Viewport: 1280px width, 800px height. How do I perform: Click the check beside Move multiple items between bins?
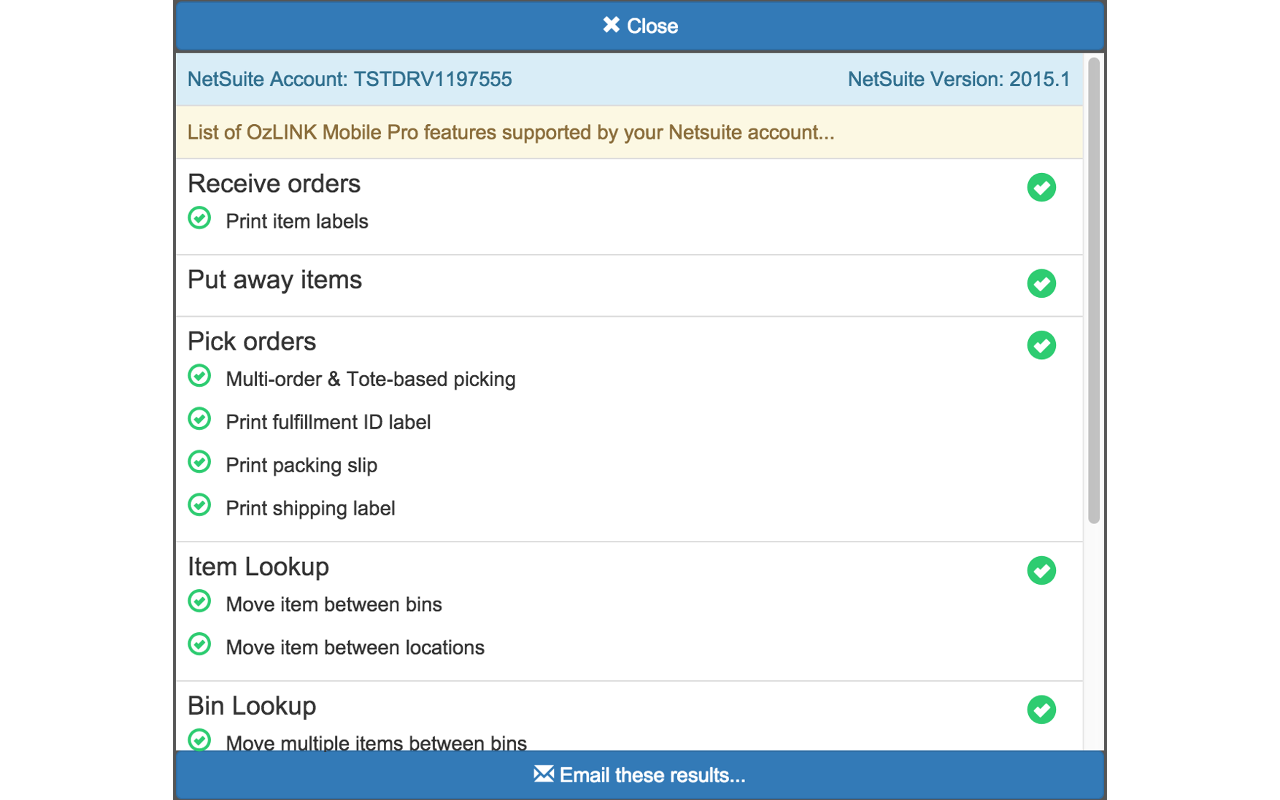[199, 740]
